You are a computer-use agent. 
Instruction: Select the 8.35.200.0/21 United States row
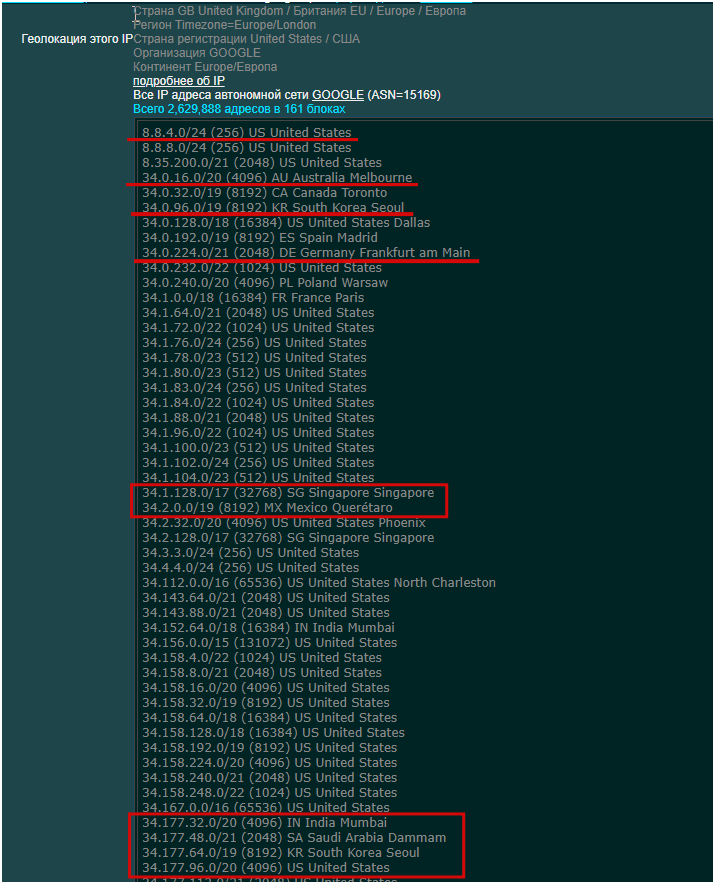(x=261, y=163)
